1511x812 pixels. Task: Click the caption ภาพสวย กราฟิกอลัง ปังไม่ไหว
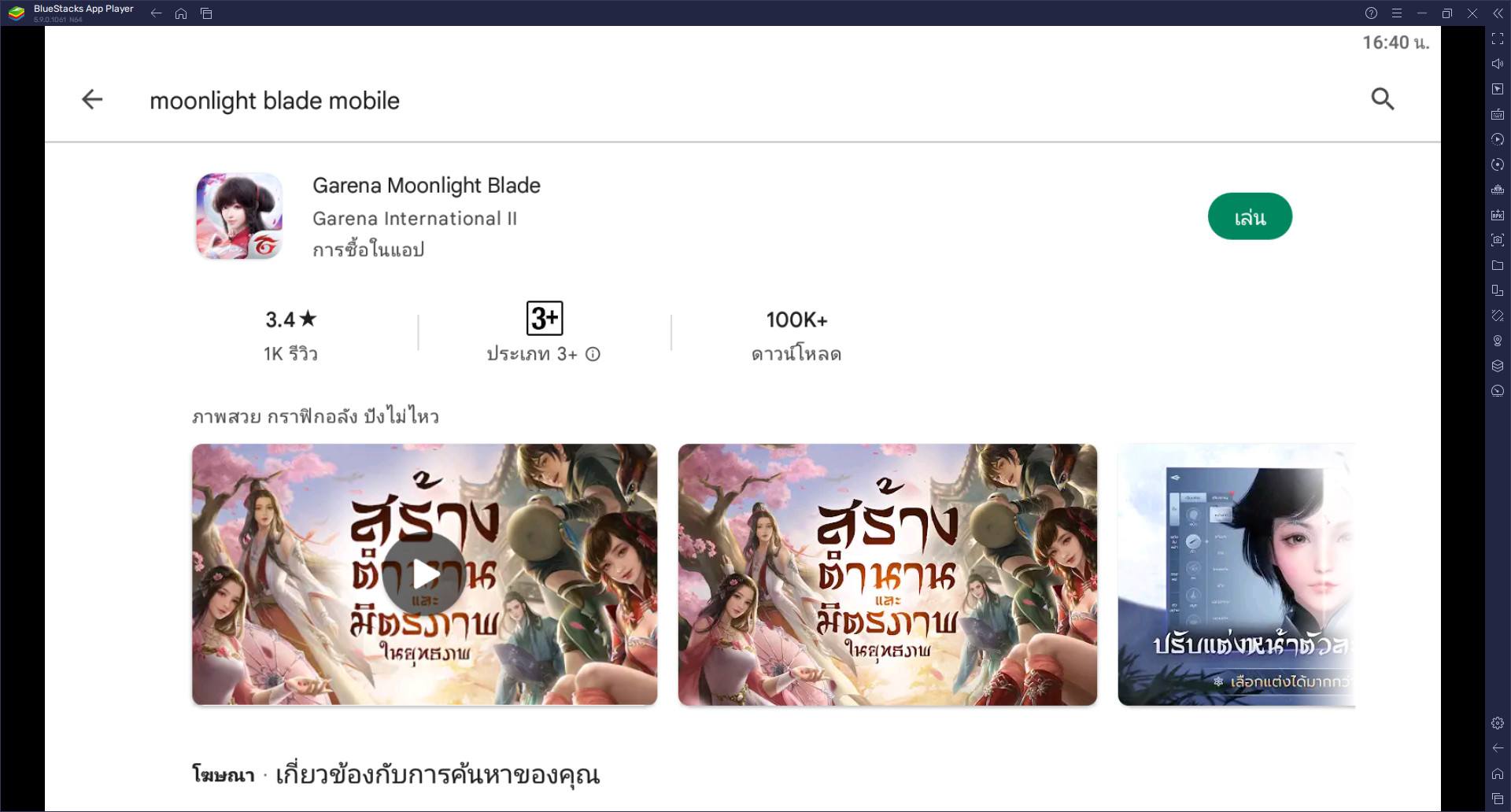pyautogui.click(x=316, y=416)
